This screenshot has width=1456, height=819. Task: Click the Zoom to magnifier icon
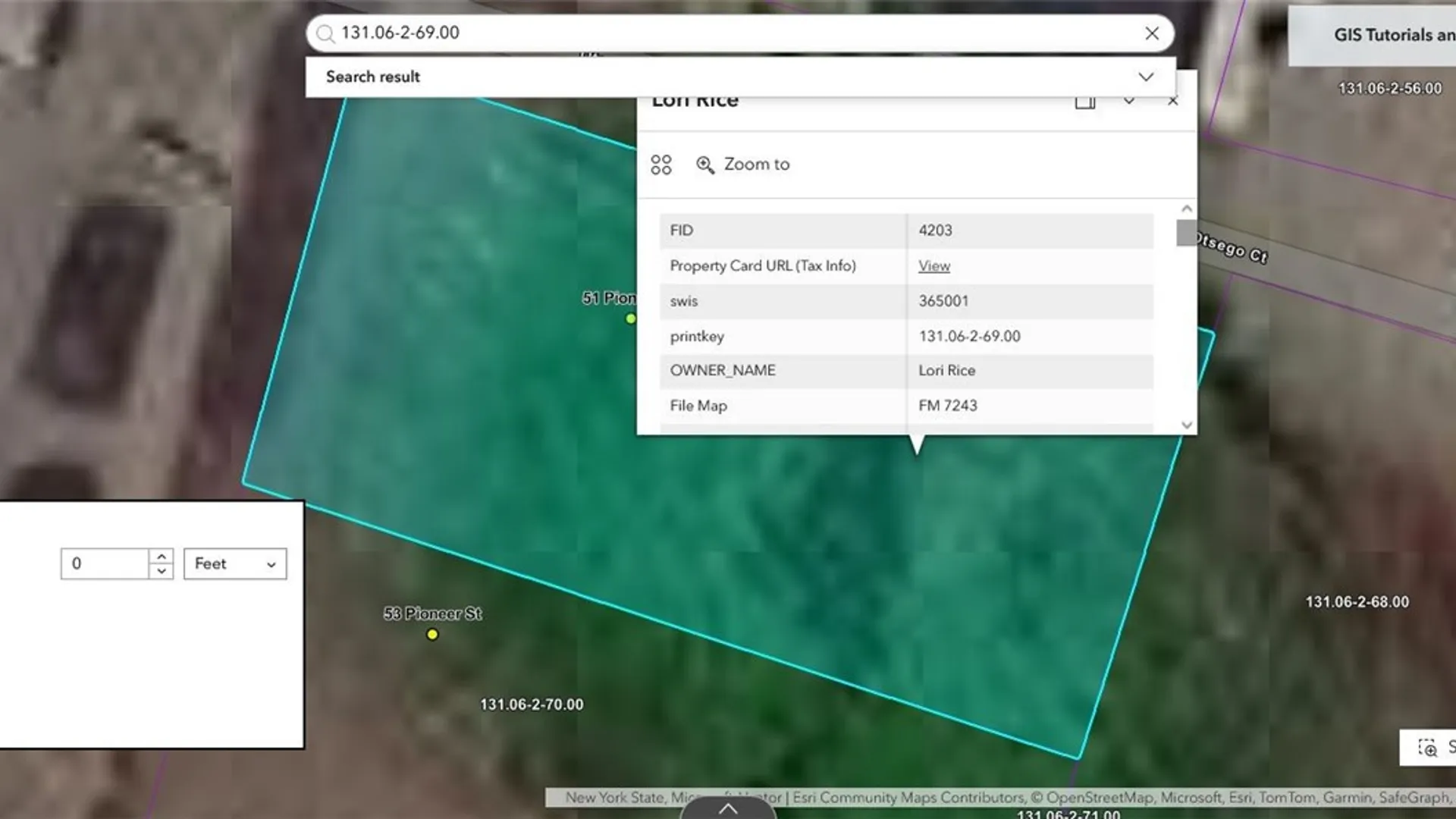(705, 165)
